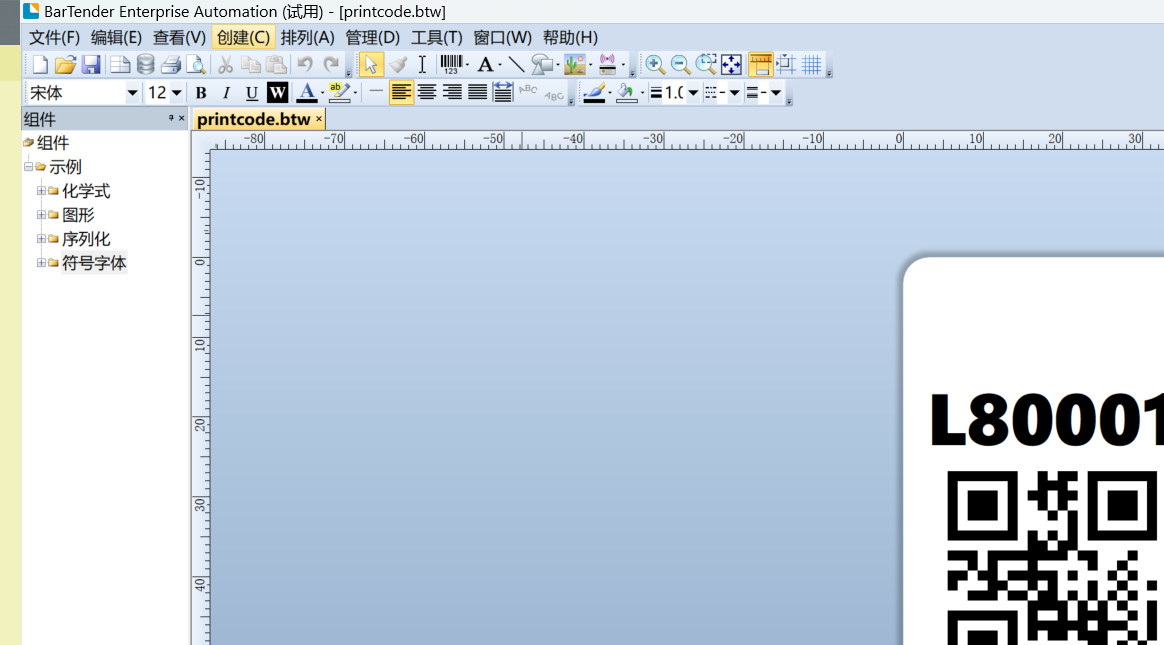This screenshot has width=1164, height=645.
Task: Toggle italic formatting
Action: click(226, 92)
